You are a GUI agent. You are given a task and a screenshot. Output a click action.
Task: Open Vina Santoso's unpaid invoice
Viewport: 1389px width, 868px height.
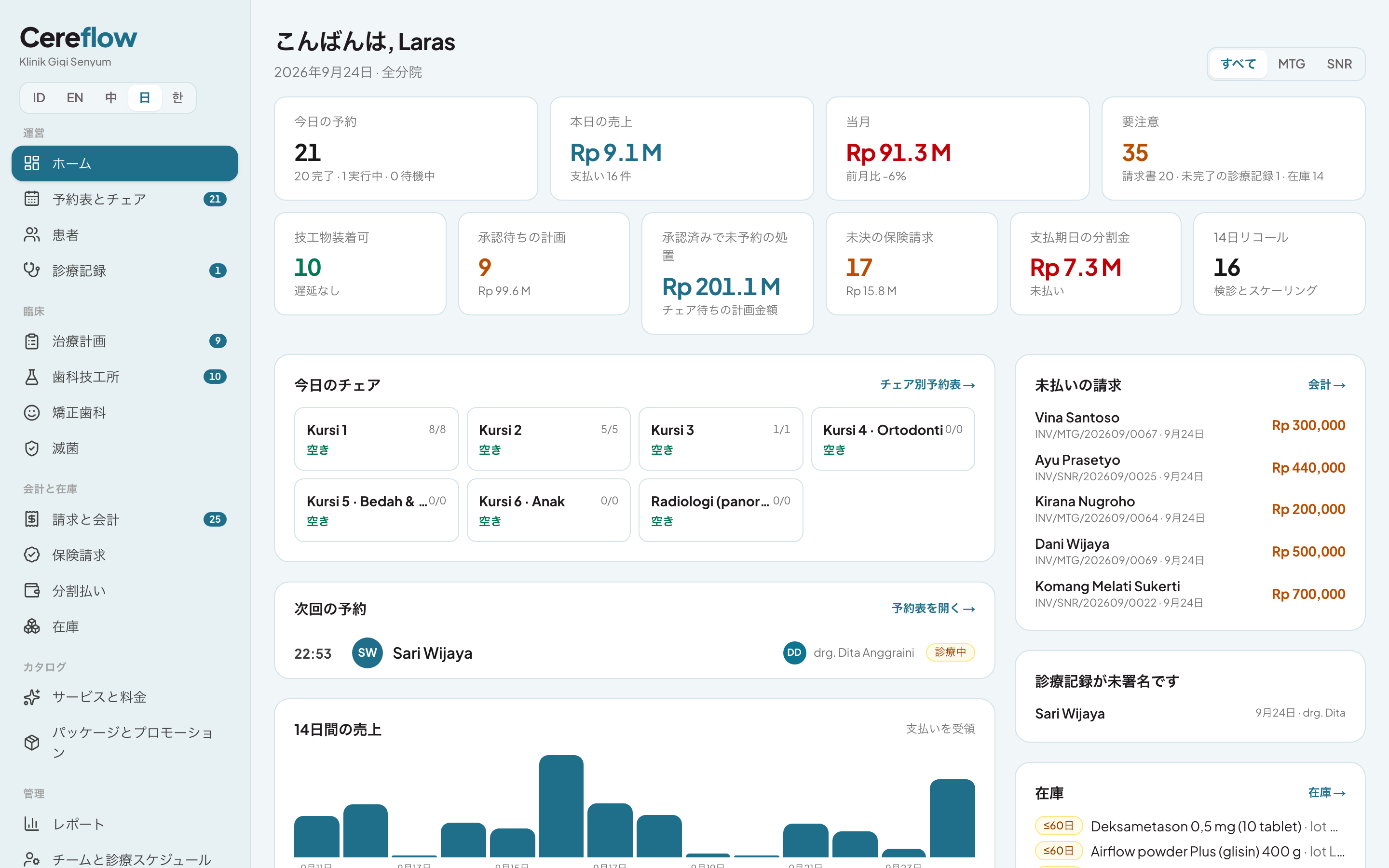1190,425
